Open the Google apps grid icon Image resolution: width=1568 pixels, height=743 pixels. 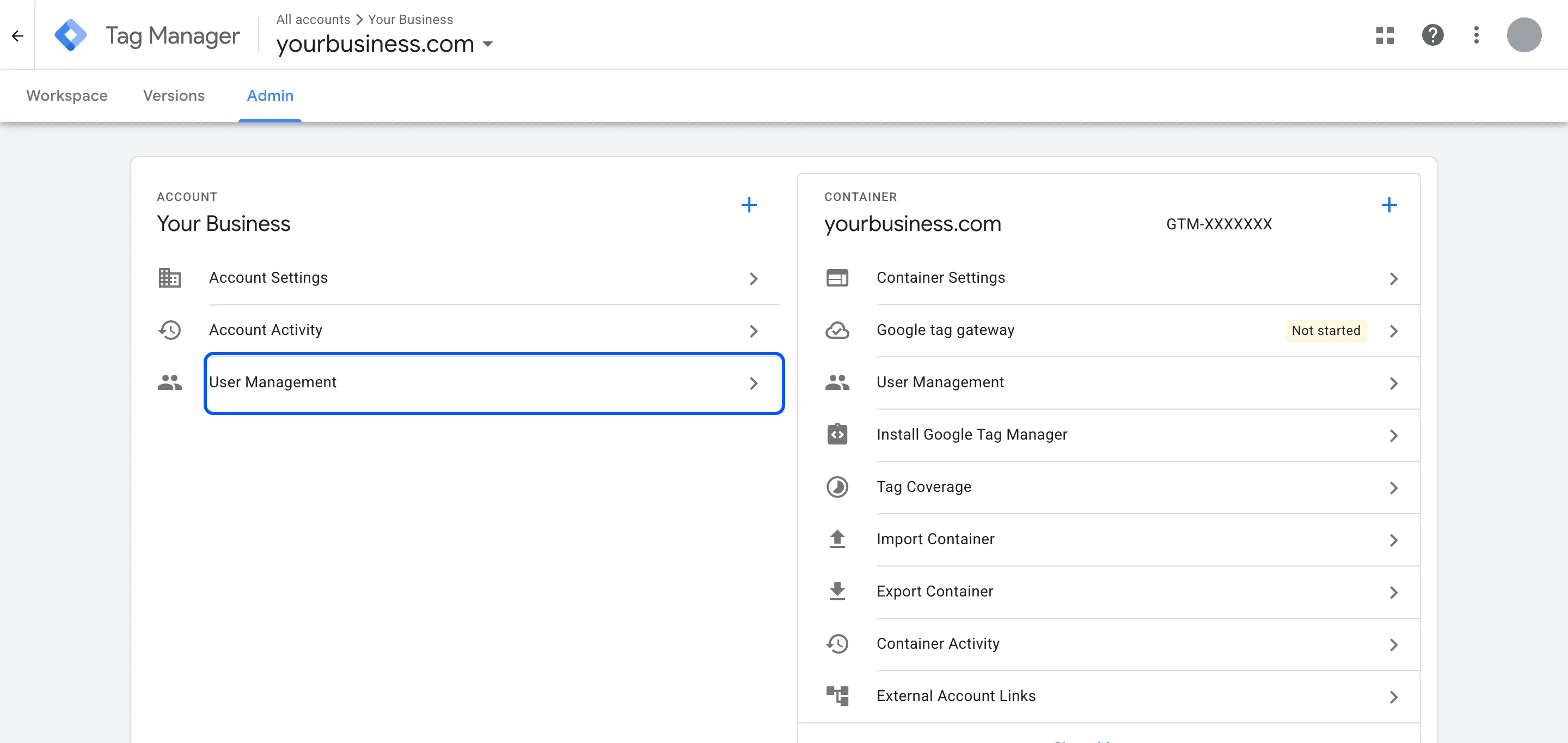point(1385,35)
